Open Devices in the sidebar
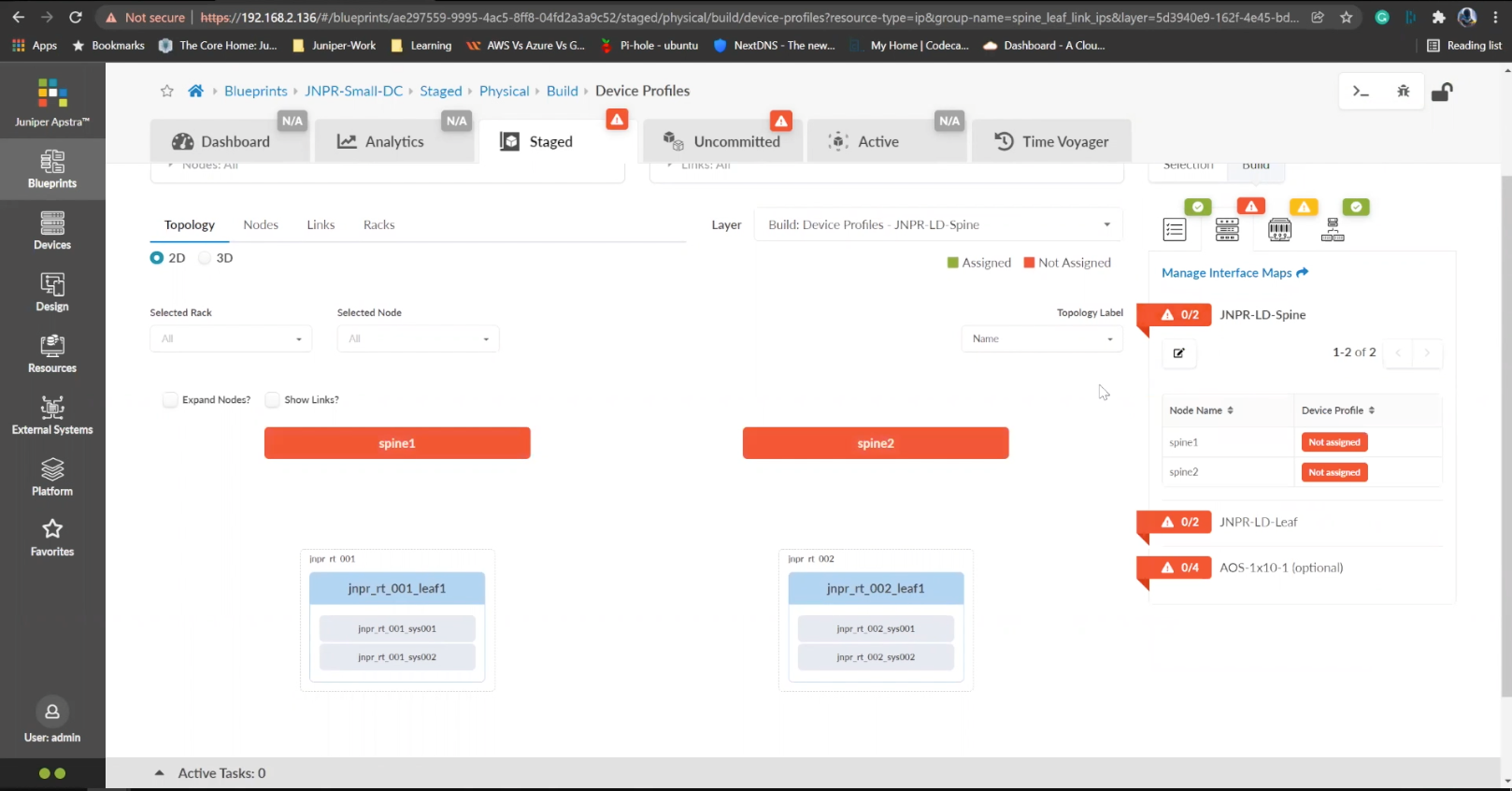Viewport: 1512px width, 791px height. coord(52,231)
